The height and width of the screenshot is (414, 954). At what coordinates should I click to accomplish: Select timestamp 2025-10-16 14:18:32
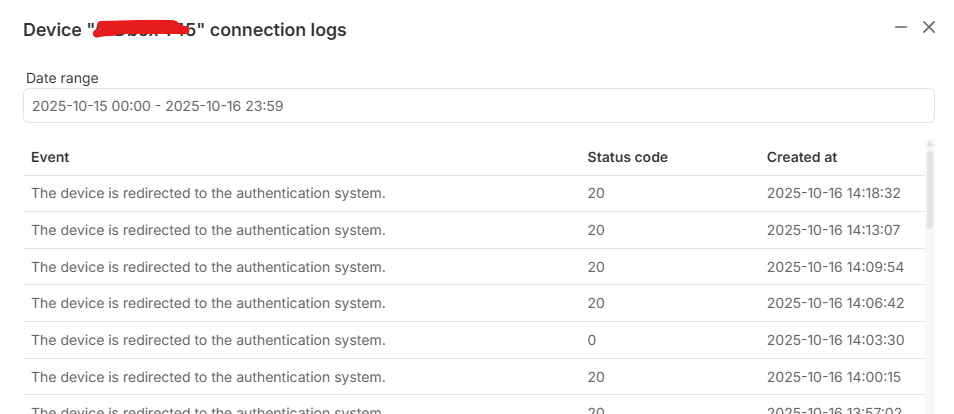834,194
